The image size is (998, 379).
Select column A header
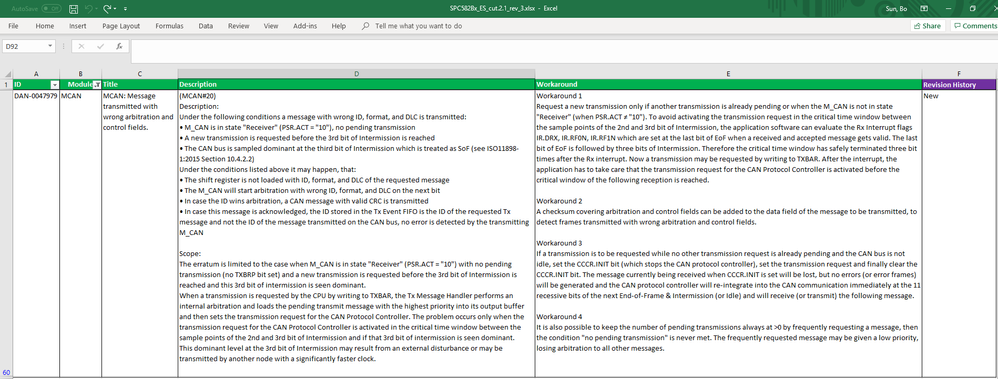(36, 74)
